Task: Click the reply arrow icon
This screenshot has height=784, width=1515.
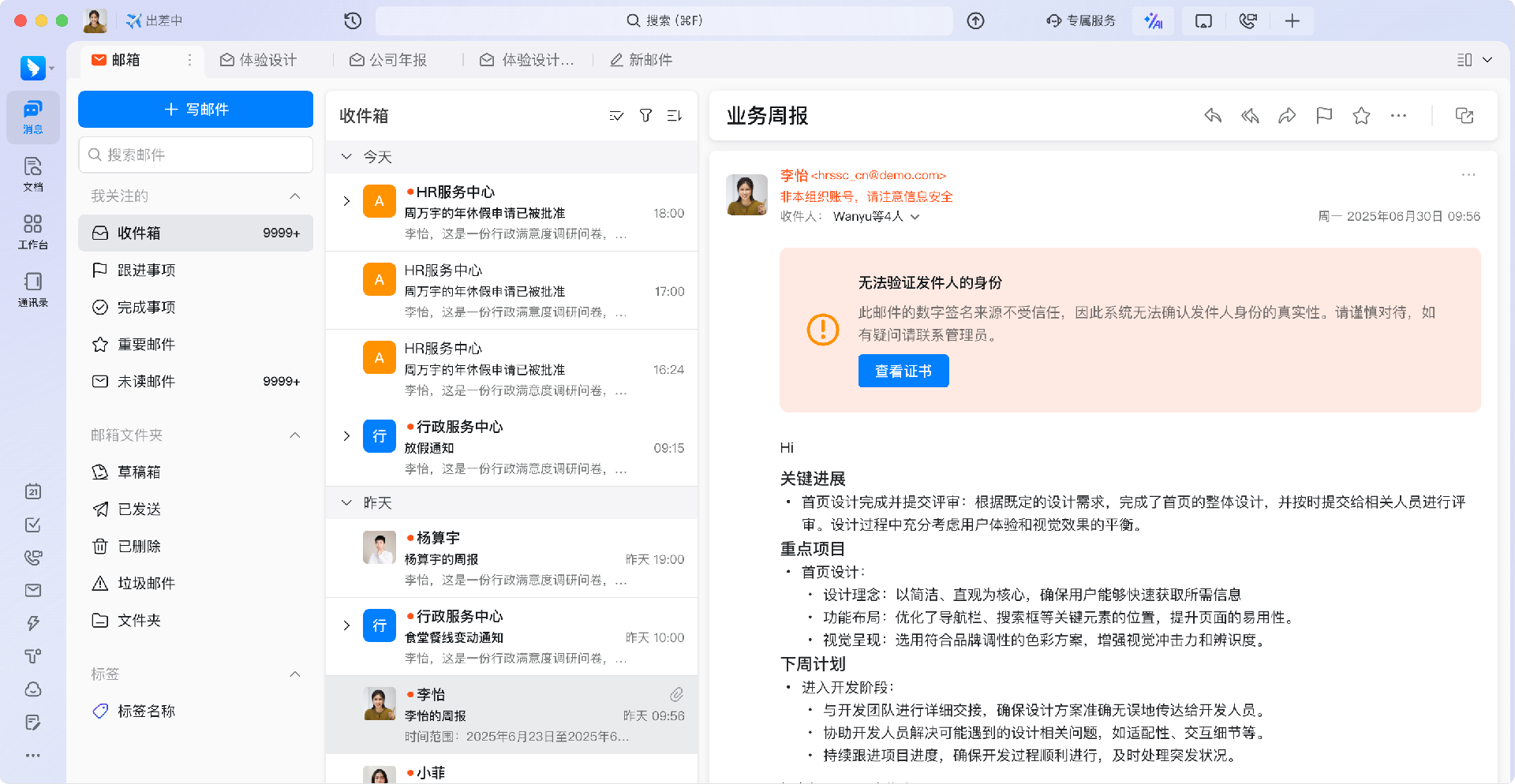Action: pyautogui.click(x=1213, y=116)
